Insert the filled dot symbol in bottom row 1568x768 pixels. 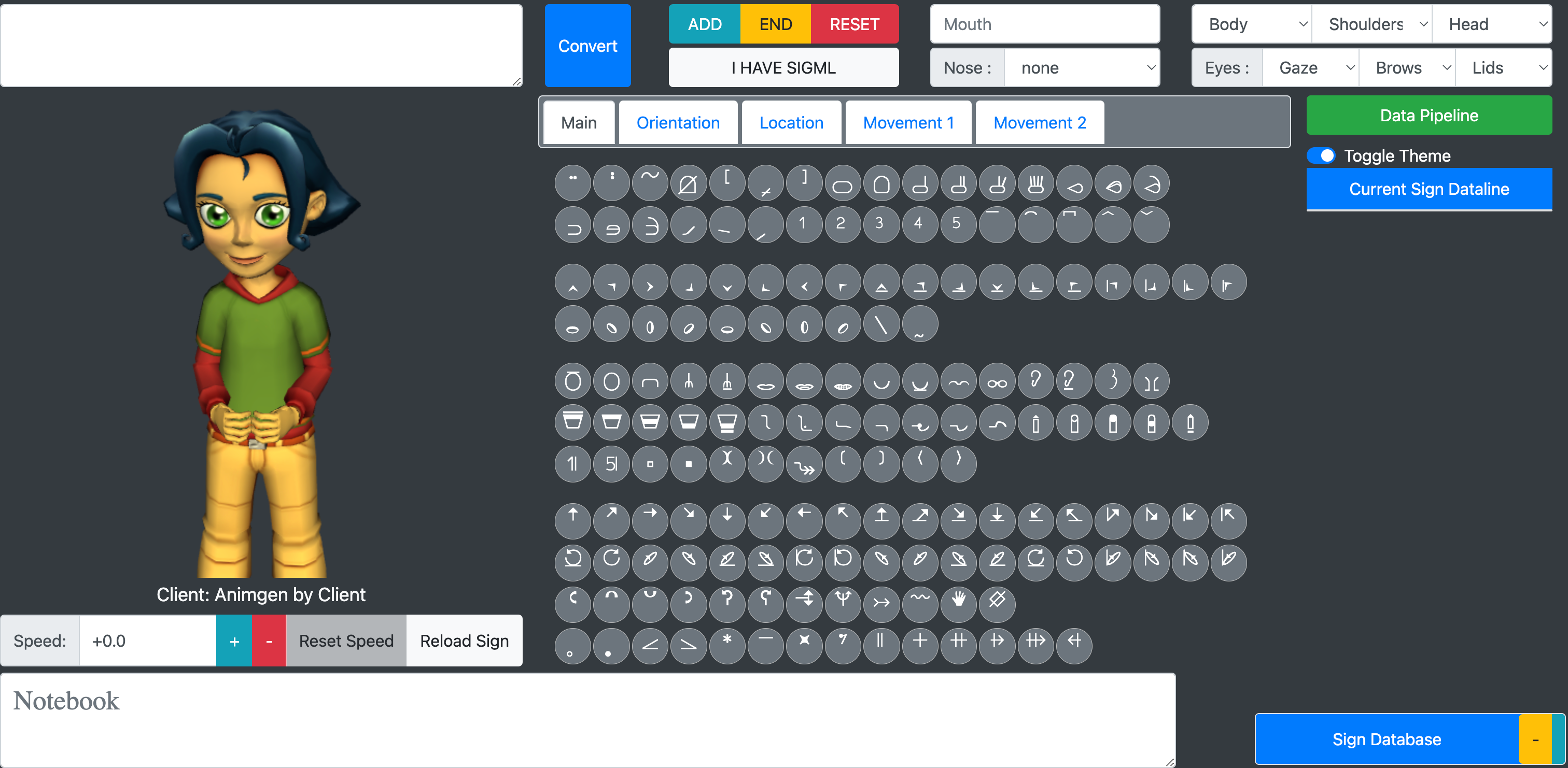pyautogui.click(x=611, y=645)
